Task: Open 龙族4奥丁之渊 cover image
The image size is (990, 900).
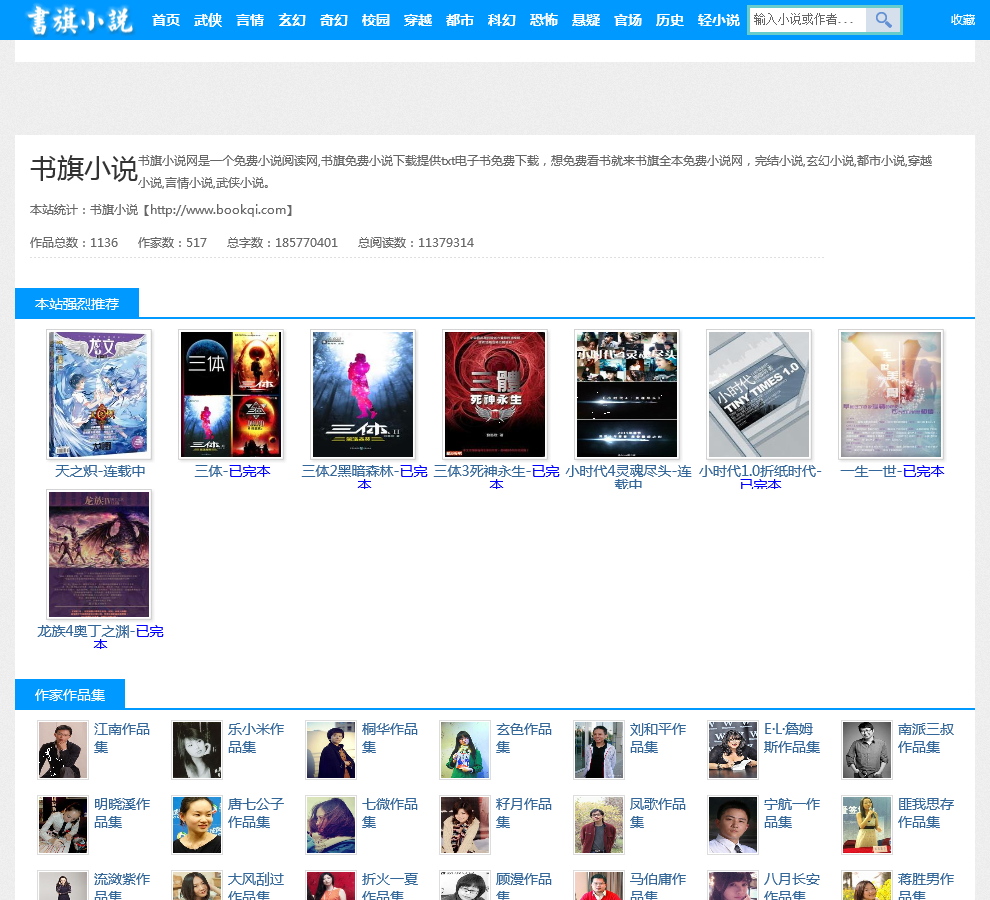Action: 99,554
